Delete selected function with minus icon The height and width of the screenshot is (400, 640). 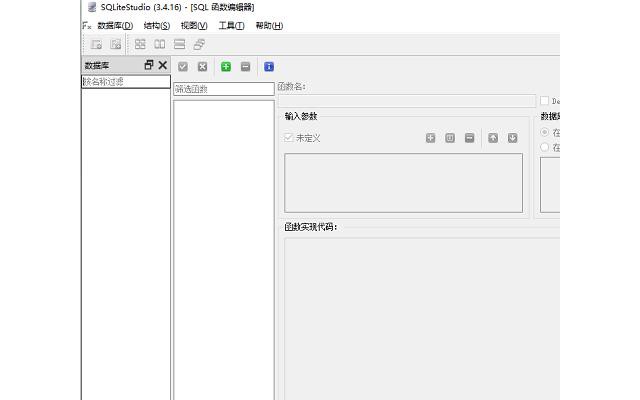click(x=245, y=67)
